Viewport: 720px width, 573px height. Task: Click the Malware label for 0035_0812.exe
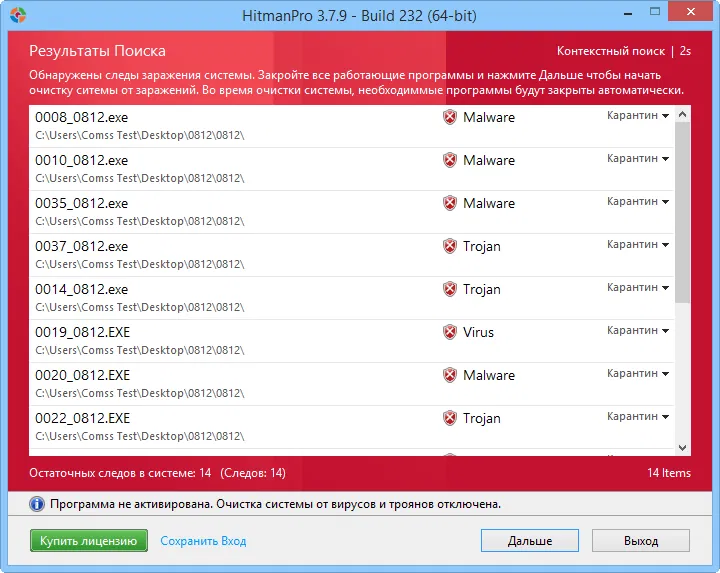489,203
